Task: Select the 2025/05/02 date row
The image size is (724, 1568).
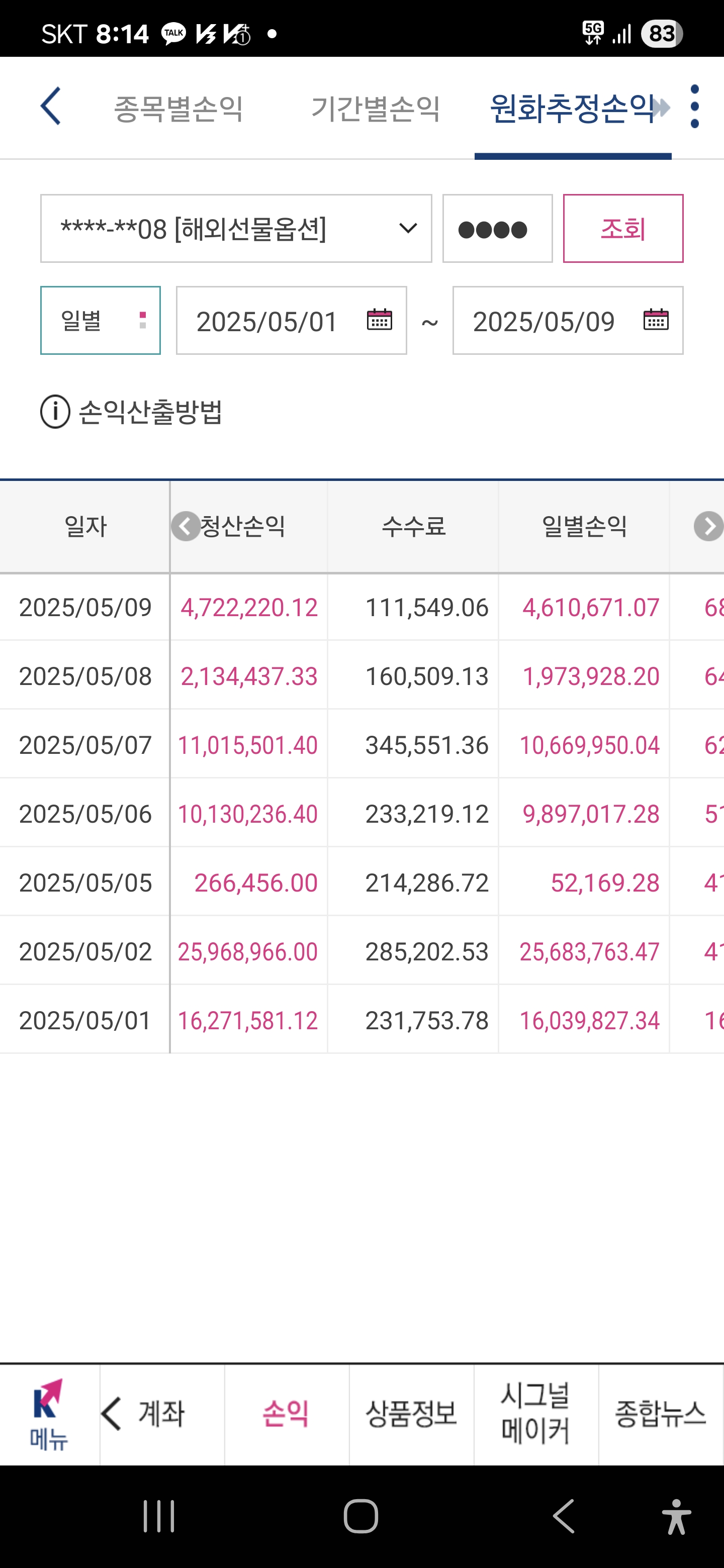Action: pos(85,951)
